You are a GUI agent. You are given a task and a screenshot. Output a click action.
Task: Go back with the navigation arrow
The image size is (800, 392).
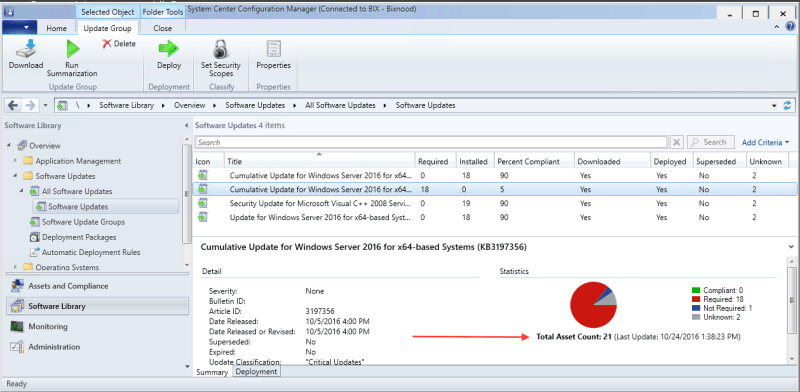13,105
